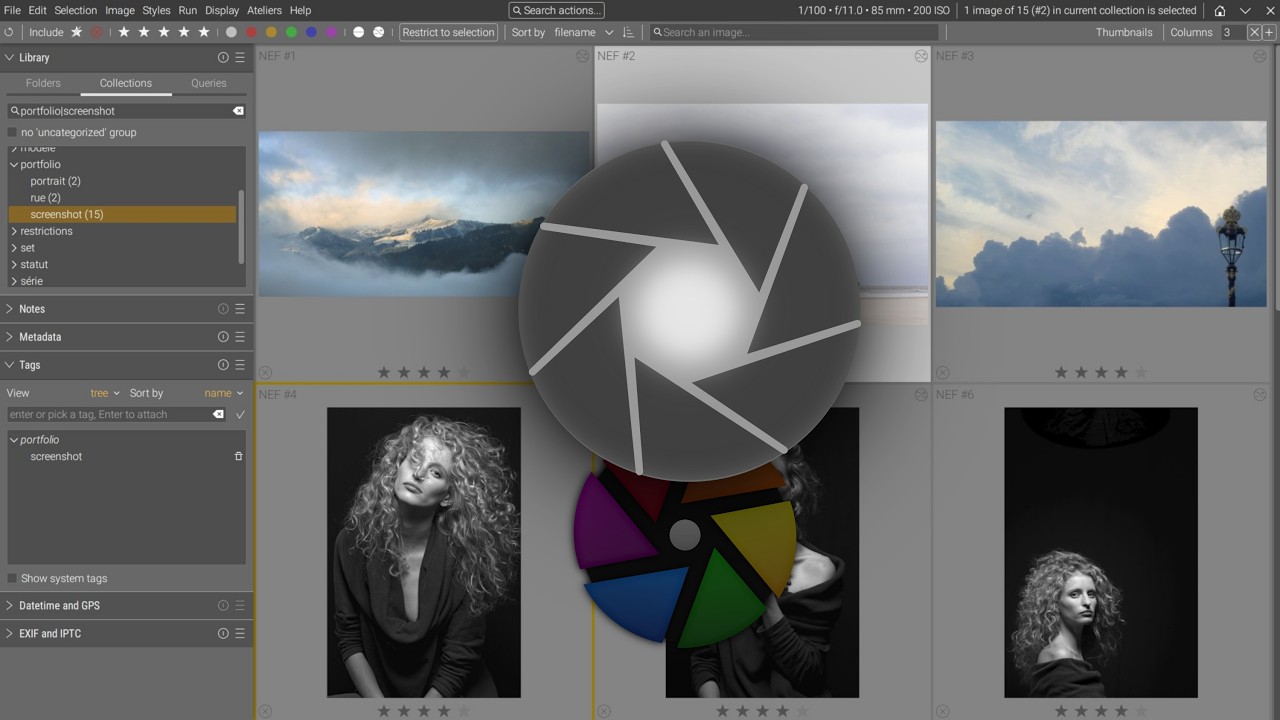The width and height of the screenshot is (1280, 720).
Task: Open Datetime and GPS presets menu icon
Action: point(240,605)
